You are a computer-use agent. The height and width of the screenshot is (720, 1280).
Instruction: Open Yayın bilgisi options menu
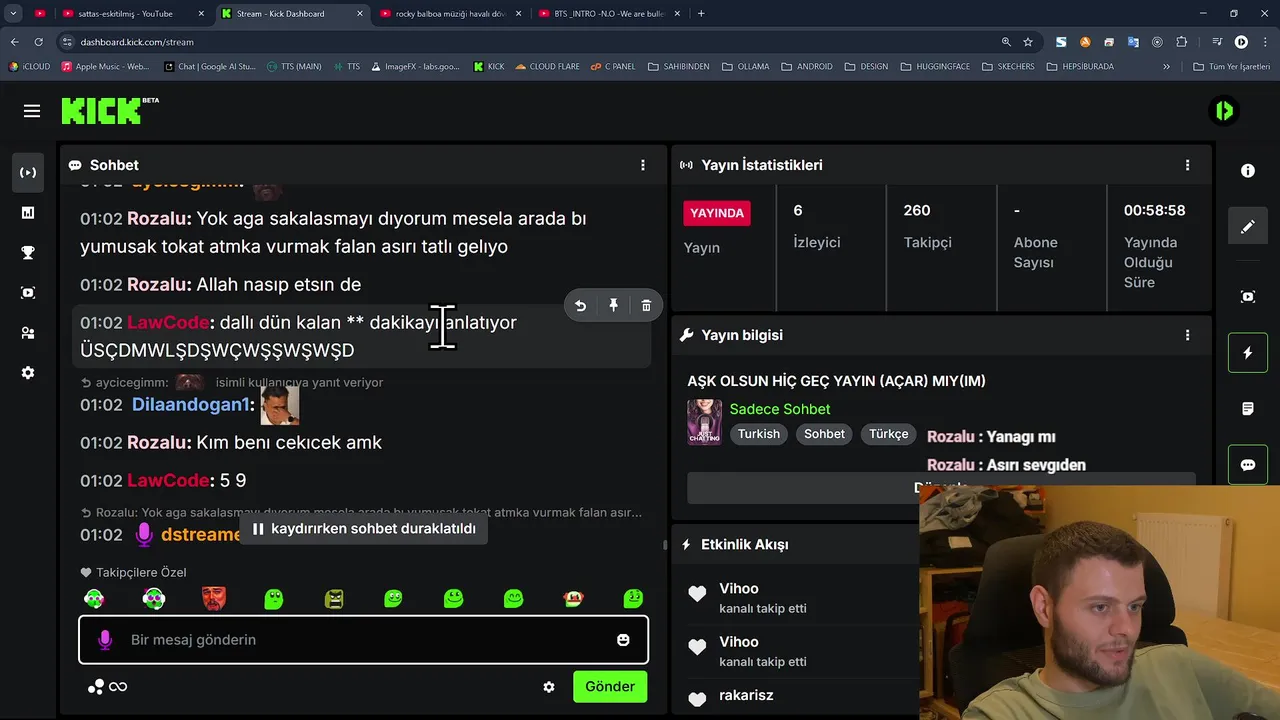1188,335
